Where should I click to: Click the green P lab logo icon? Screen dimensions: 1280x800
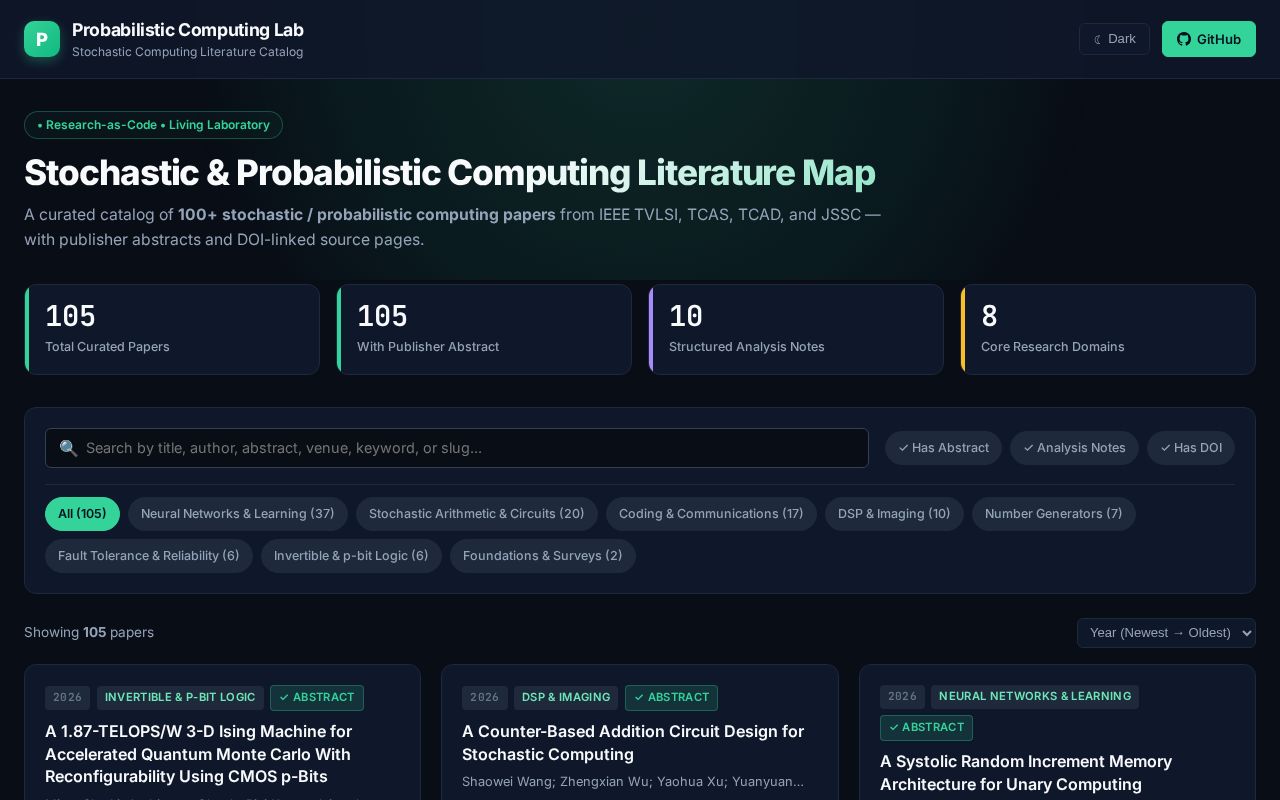coord(42,39)
